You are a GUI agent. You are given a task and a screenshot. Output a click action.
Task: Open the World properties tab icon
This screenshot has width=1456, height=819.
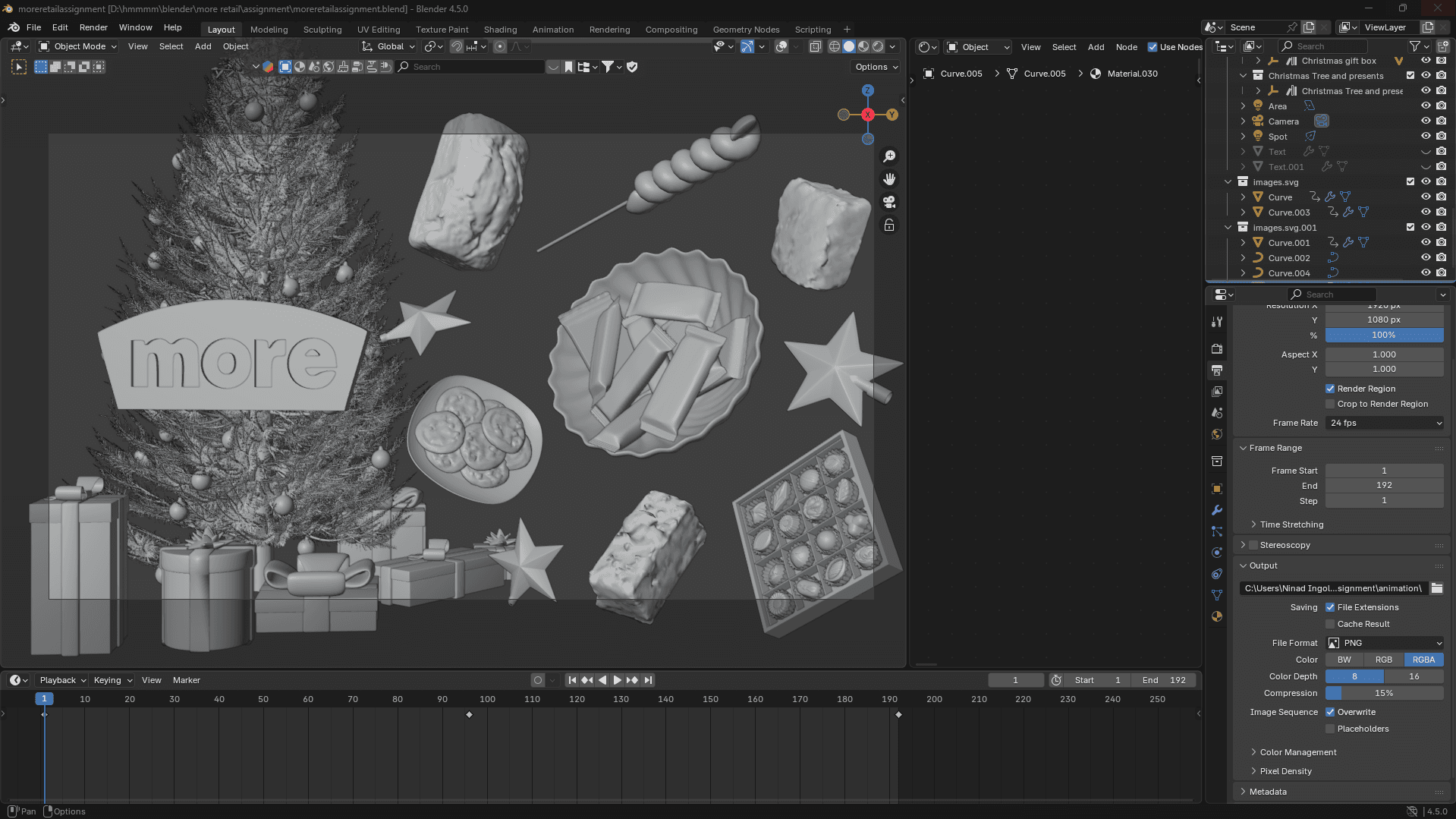(x=1217, y=434)
